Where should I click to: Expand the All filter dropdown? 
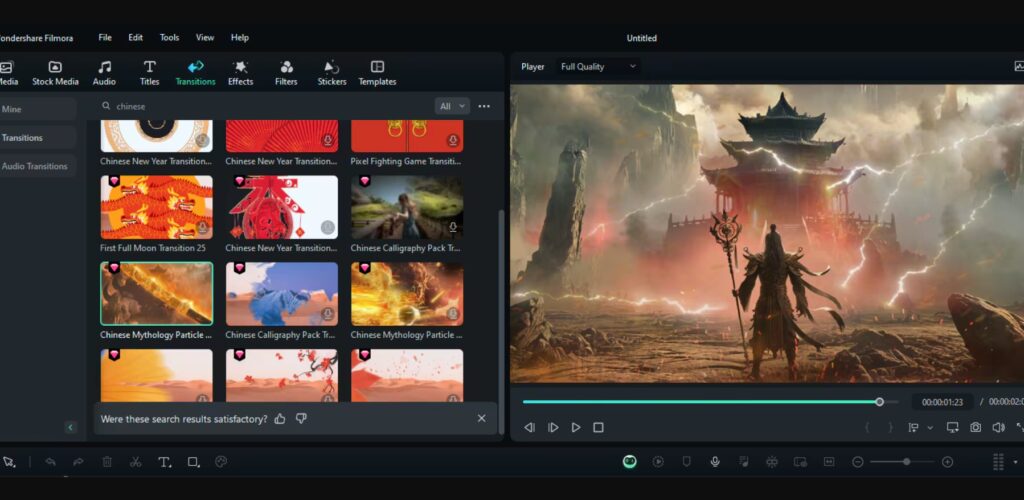pos(453,106)
